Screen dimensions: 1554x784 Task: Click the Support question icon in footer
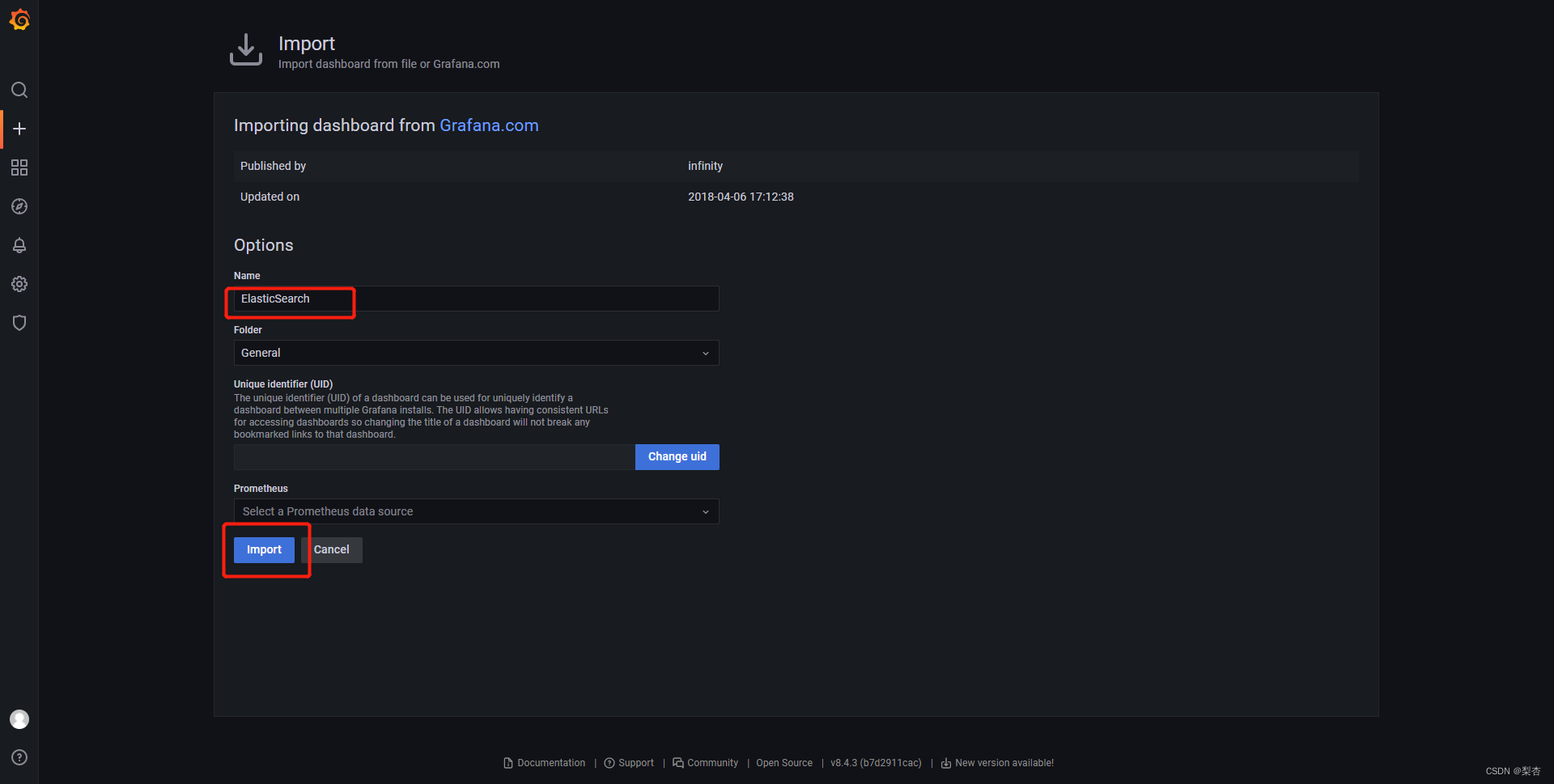(x=609, y=763)
